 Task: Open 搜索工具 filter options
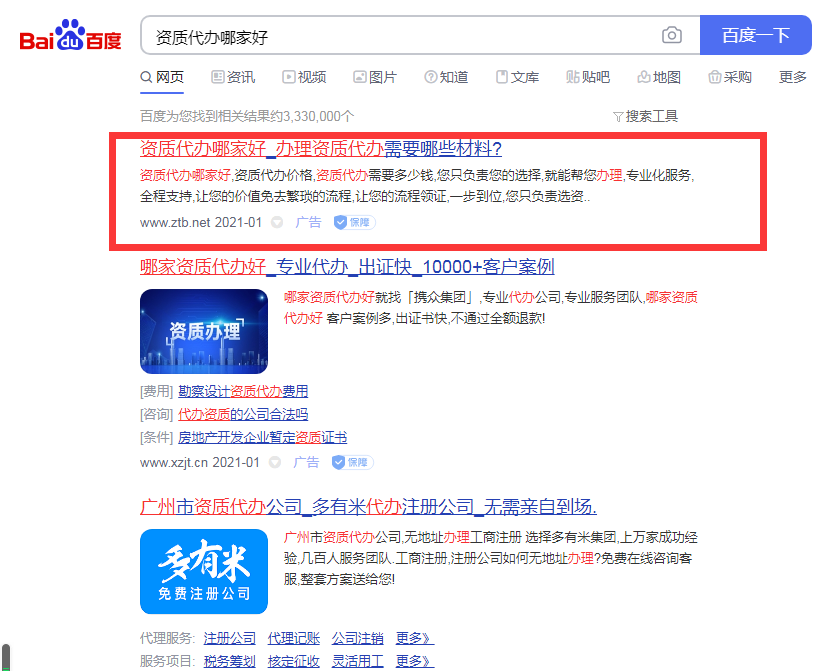[645, 116]
